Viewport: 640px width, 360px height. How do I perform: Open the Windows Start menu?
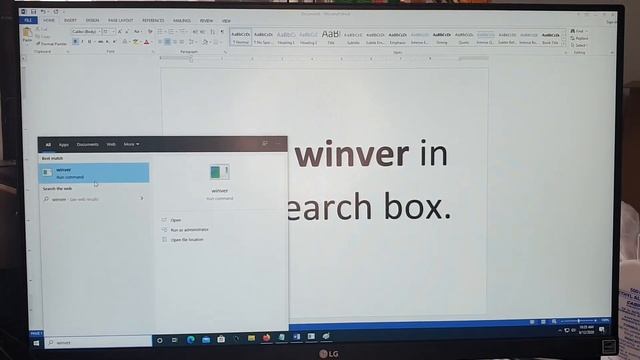point(36,343)
